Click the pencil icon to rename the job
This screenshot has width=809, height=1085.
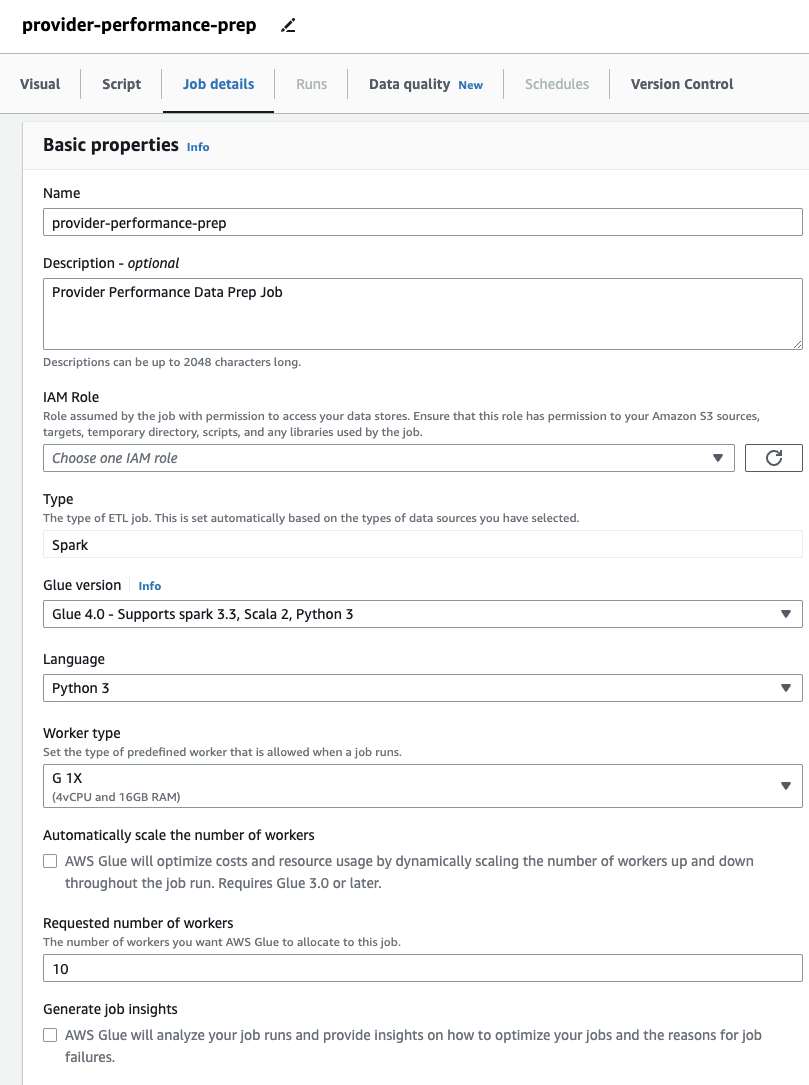288,24
